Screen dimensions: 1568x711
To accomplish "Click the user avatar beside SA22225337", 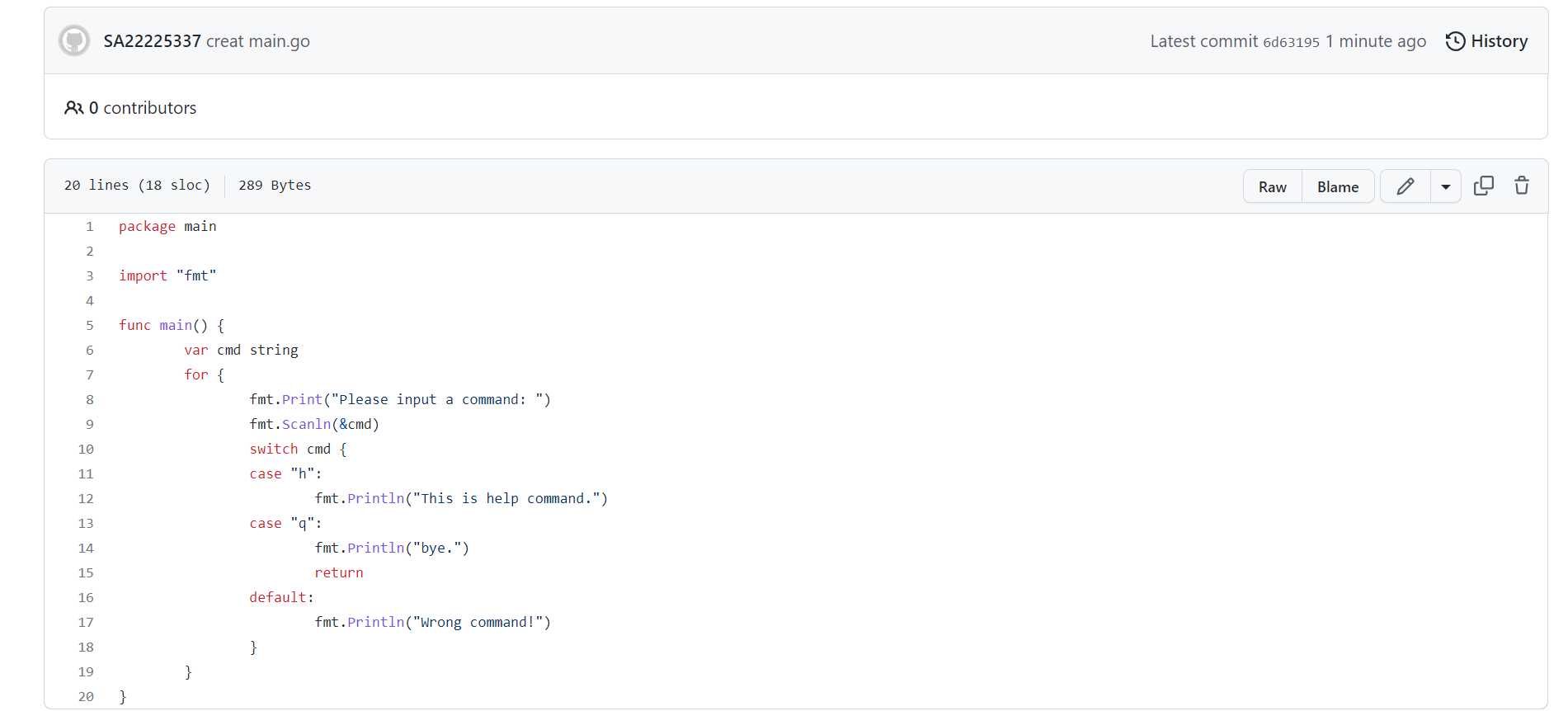I will 74,40.
